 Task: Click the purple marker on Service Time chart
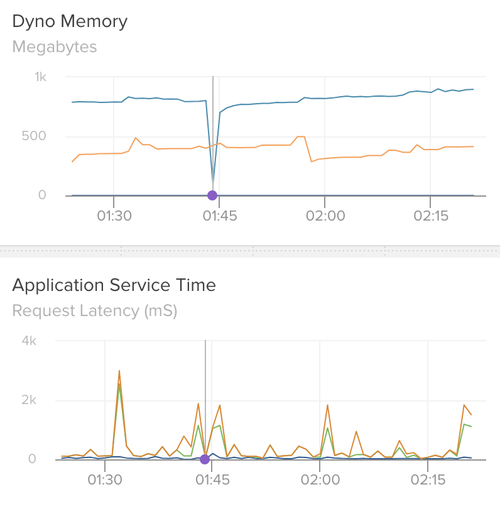205,459
